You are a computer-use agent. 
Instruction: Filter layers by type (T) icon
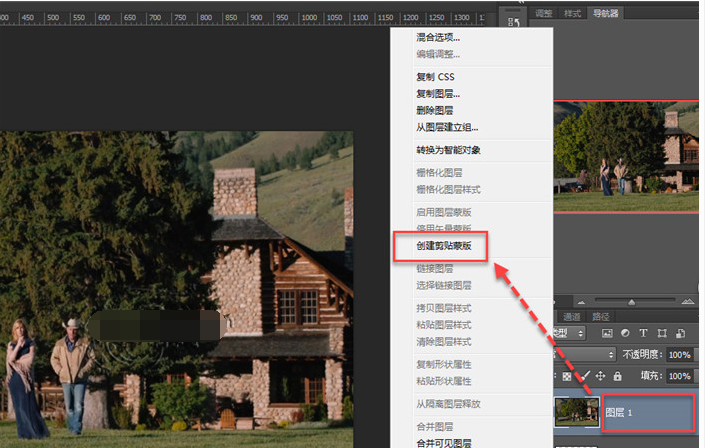(643, 333)
